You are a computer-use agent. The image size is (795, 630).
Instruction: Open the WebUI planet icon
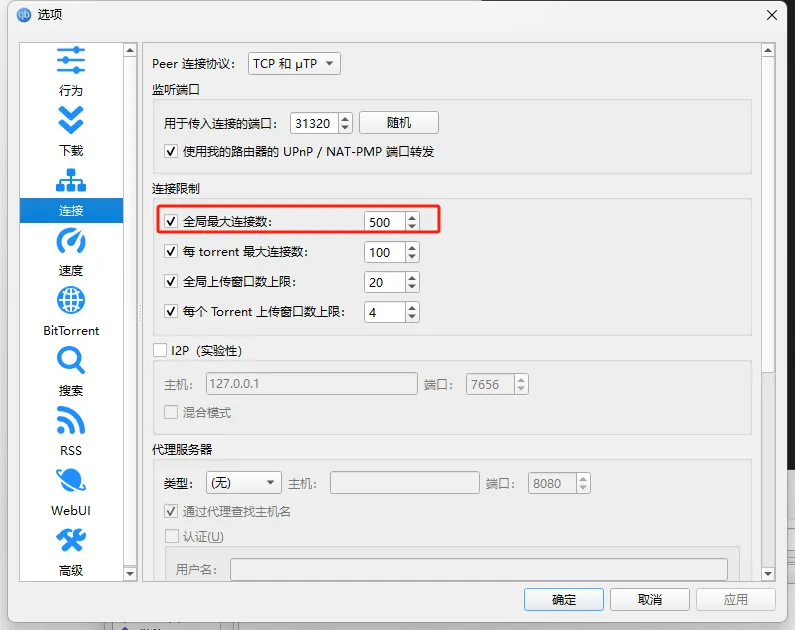coord(71,480)
